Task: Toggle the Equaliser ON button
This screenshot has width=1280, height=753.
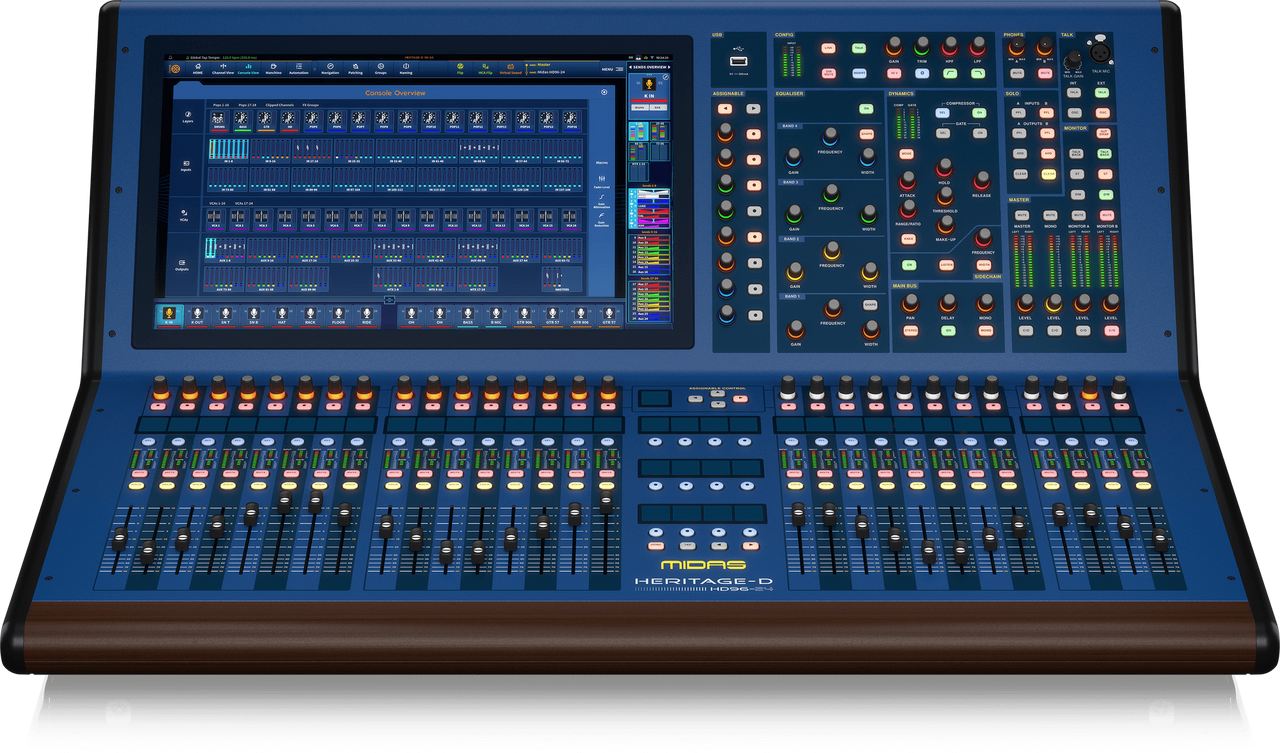Action: click(x=866, y=108)
